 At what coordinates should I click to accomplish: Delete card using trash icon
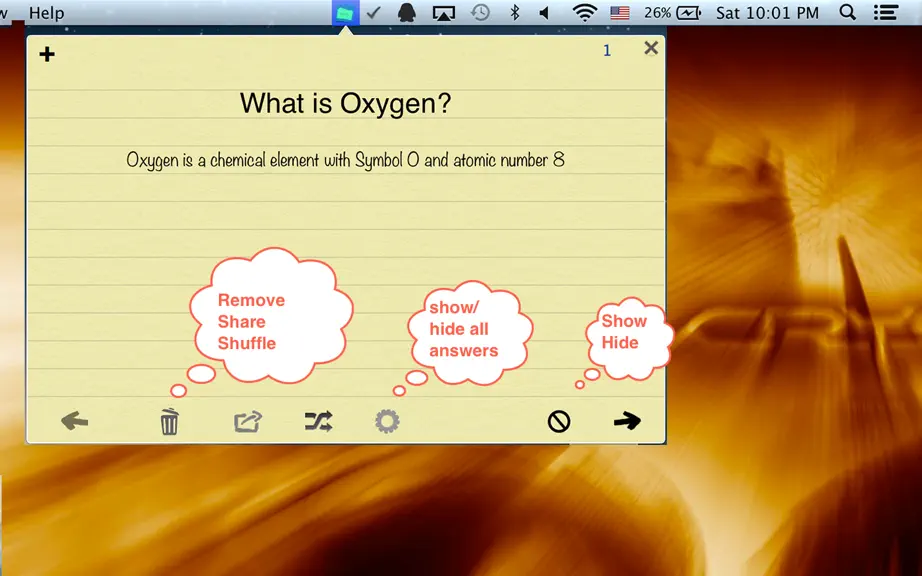169,421
